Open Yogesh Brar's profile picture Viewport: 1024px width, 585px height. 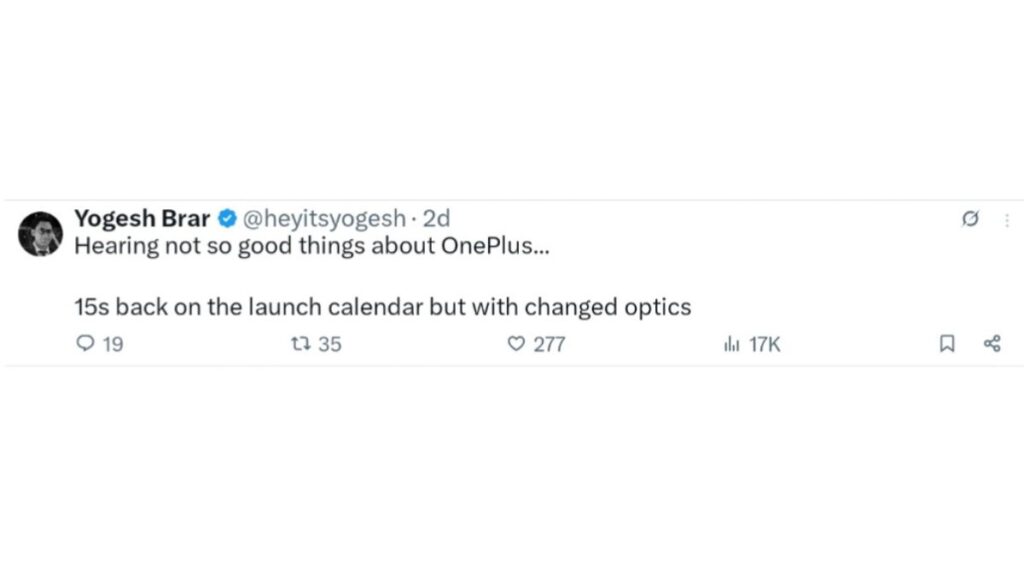[x=40, y=233]
